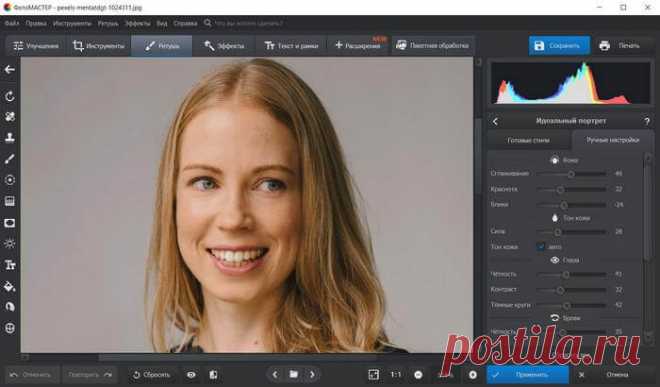
Task: Adjust the Блики slider
Action: 571,205
